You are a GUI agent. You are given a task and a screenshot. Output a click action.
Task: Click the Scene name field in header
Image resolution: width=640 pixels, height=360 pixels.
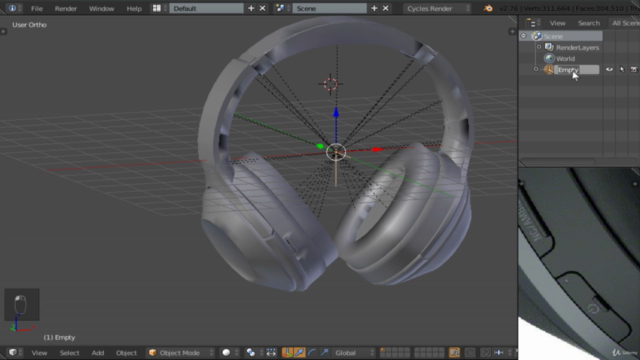coord(329,8)
